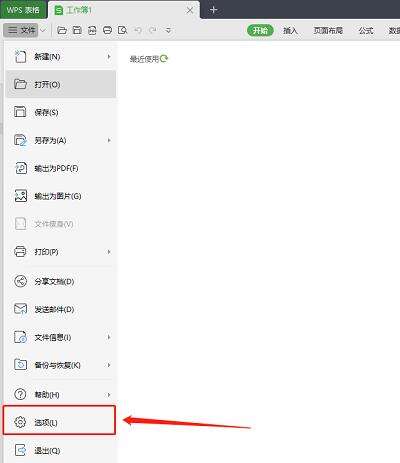Image resolution: width=400 pixels, height=463 pixels.
Task: Select 选项(L) in the file menu
Action: (60, 420)
